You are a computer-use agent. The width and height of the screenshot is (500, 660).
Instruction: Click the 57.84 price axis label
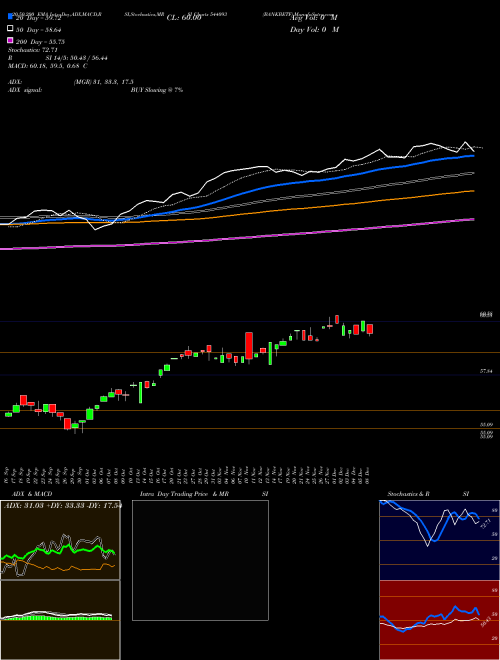(486, 372)
